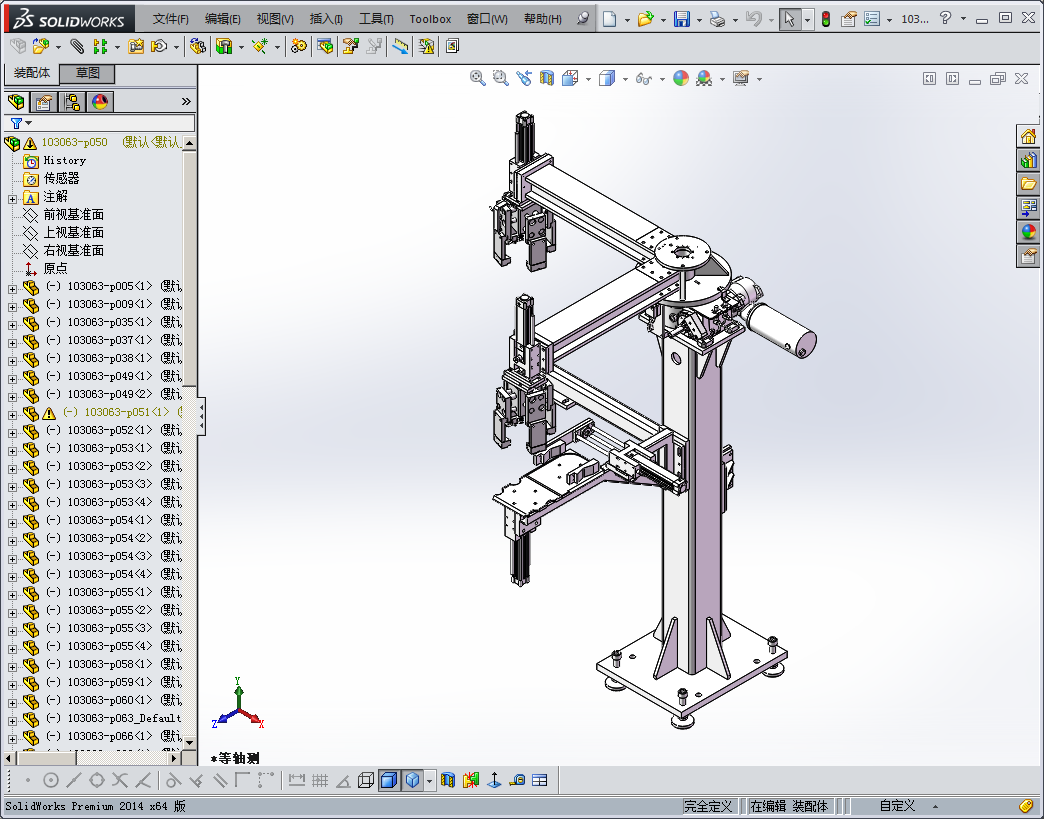Toggle Wireframe display mode in bottom toolbar
The width and height of the screenshot is (1044, 819).
click(x=366, y=780)
